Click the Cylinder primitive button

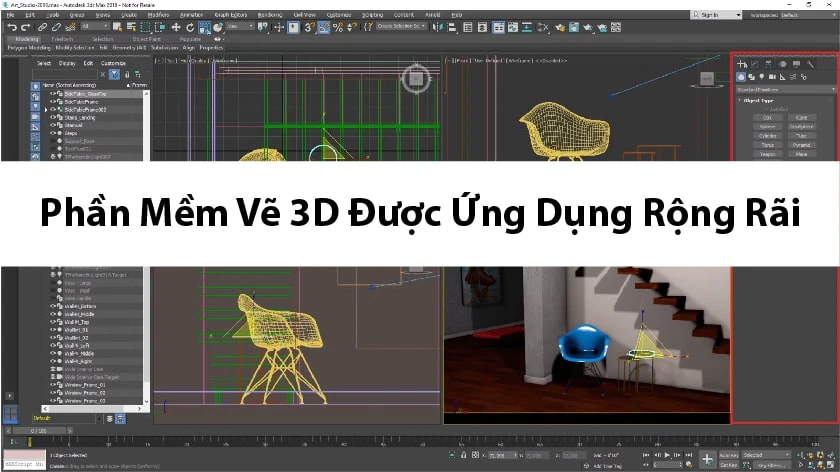tap(768, 136)
